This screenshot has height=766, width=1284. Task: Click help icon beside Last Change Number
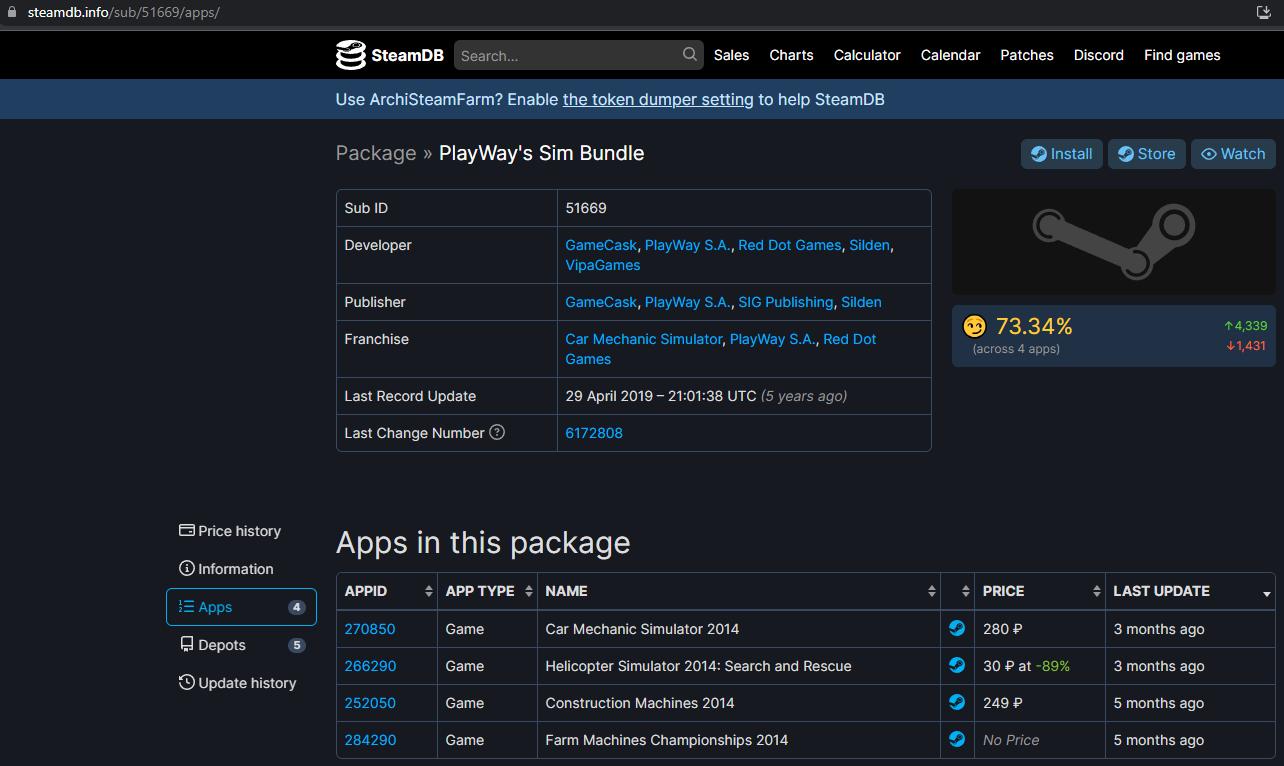[497, 433]
